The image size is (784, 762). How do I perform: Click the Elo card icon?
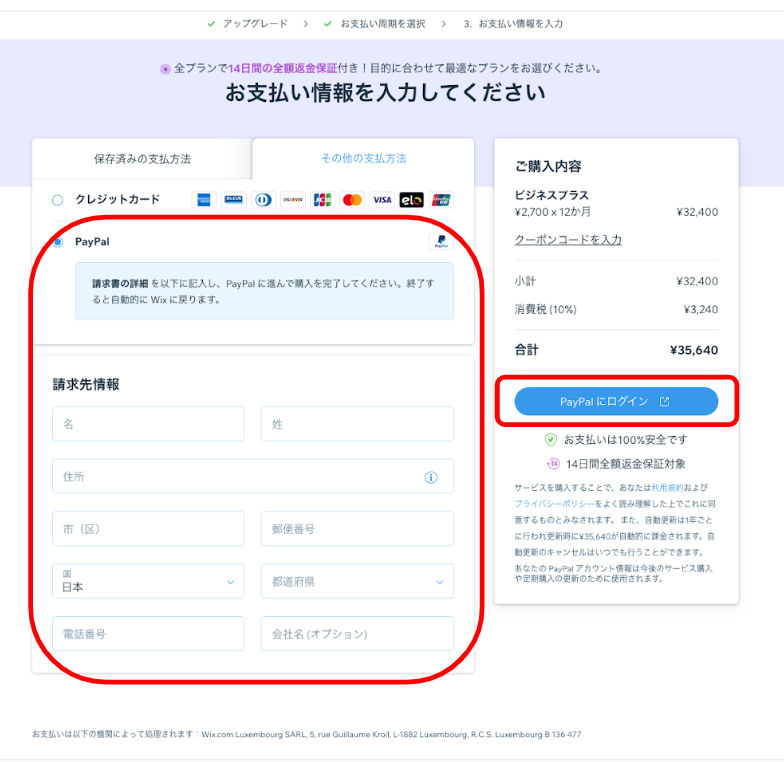(412, 200)
